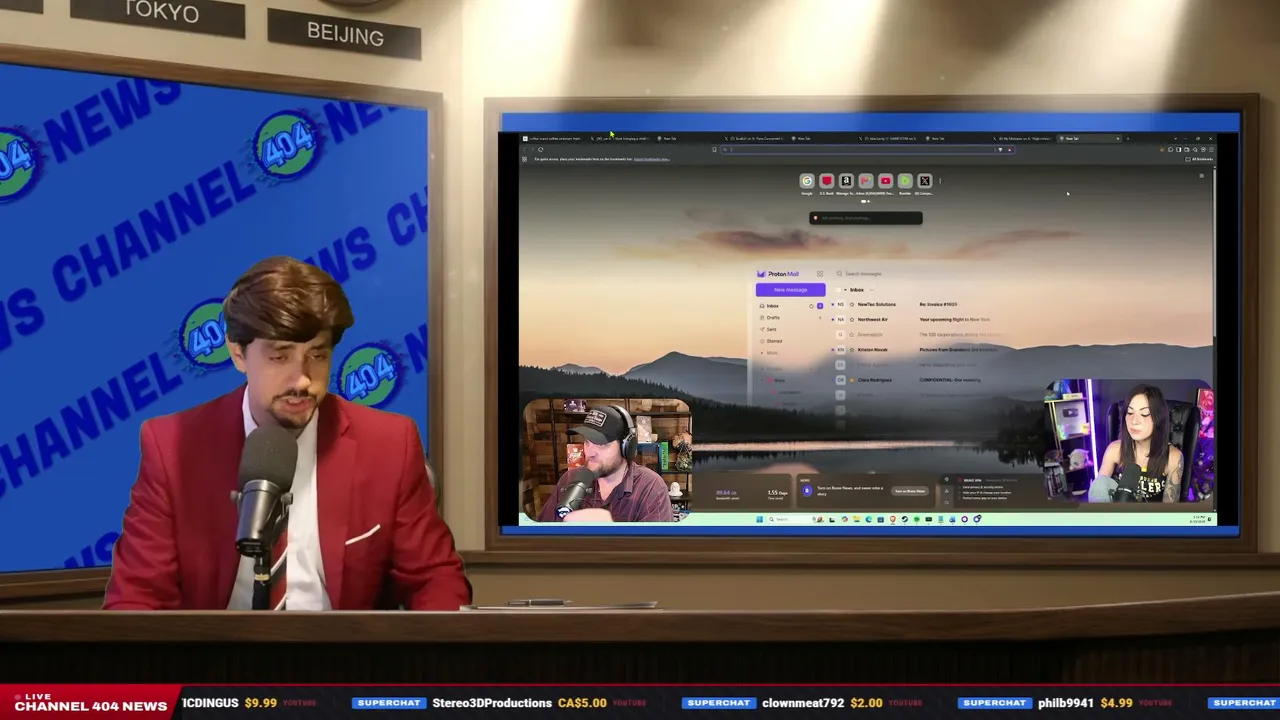Click the apps grid icon on the bookmarks bar

coord(524,159)
